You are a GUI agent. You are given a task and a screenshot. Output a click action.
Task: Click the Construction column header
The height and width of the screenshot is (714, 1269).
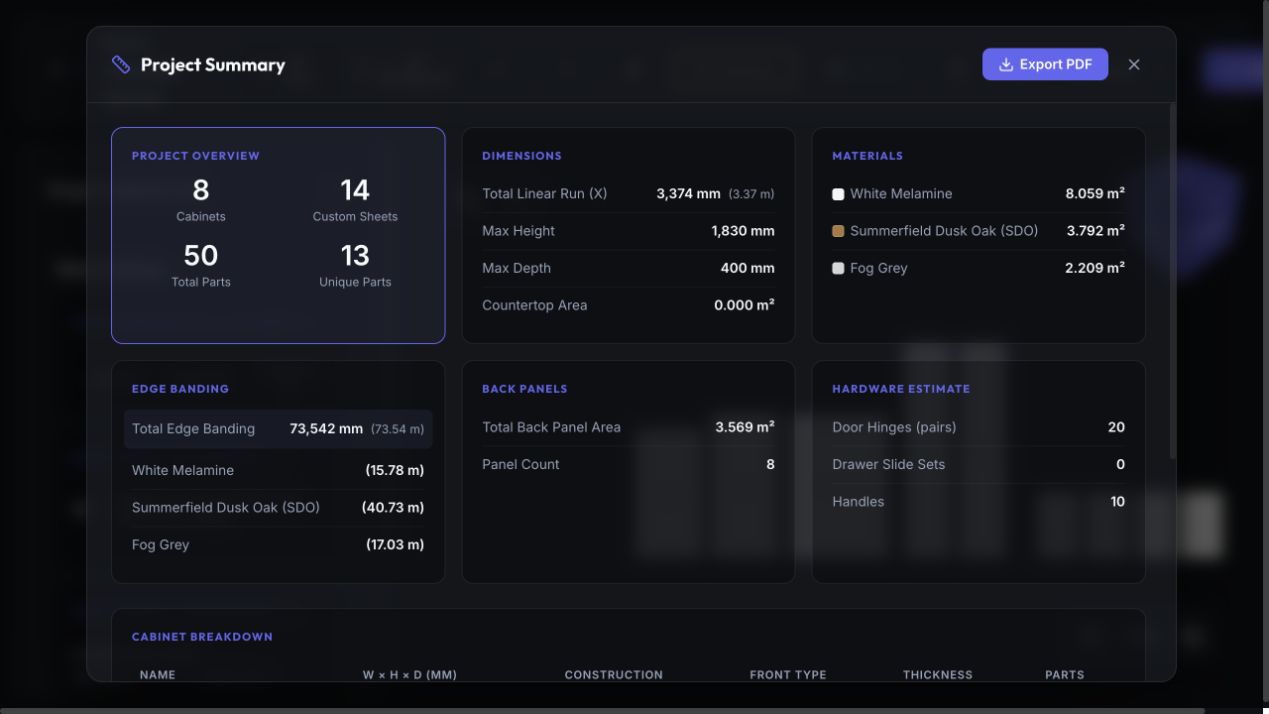coord(613,675)
